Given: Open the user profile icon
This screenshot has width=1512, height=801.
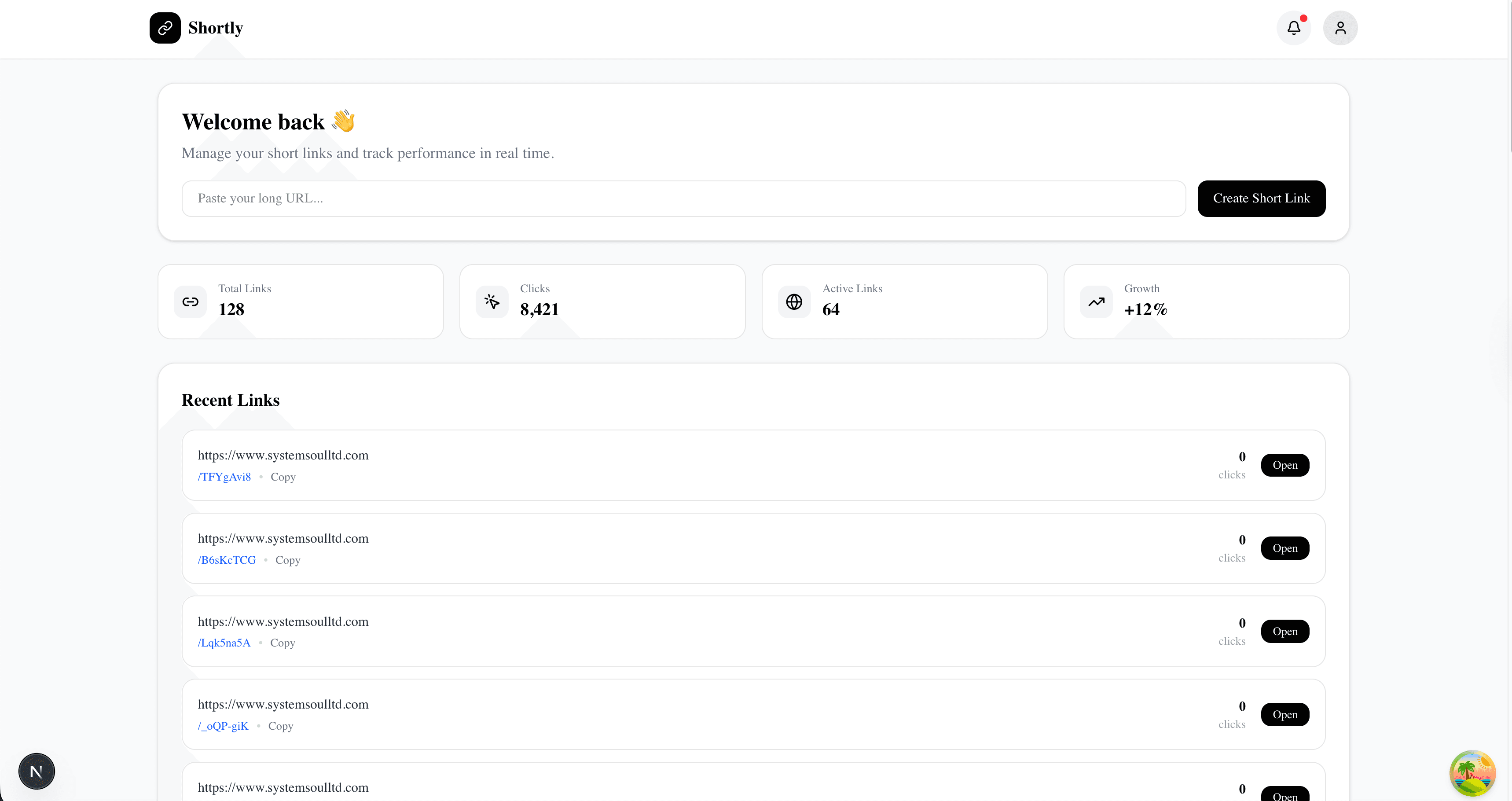Looking at the screenshot, I should [x=1340, y=28].
